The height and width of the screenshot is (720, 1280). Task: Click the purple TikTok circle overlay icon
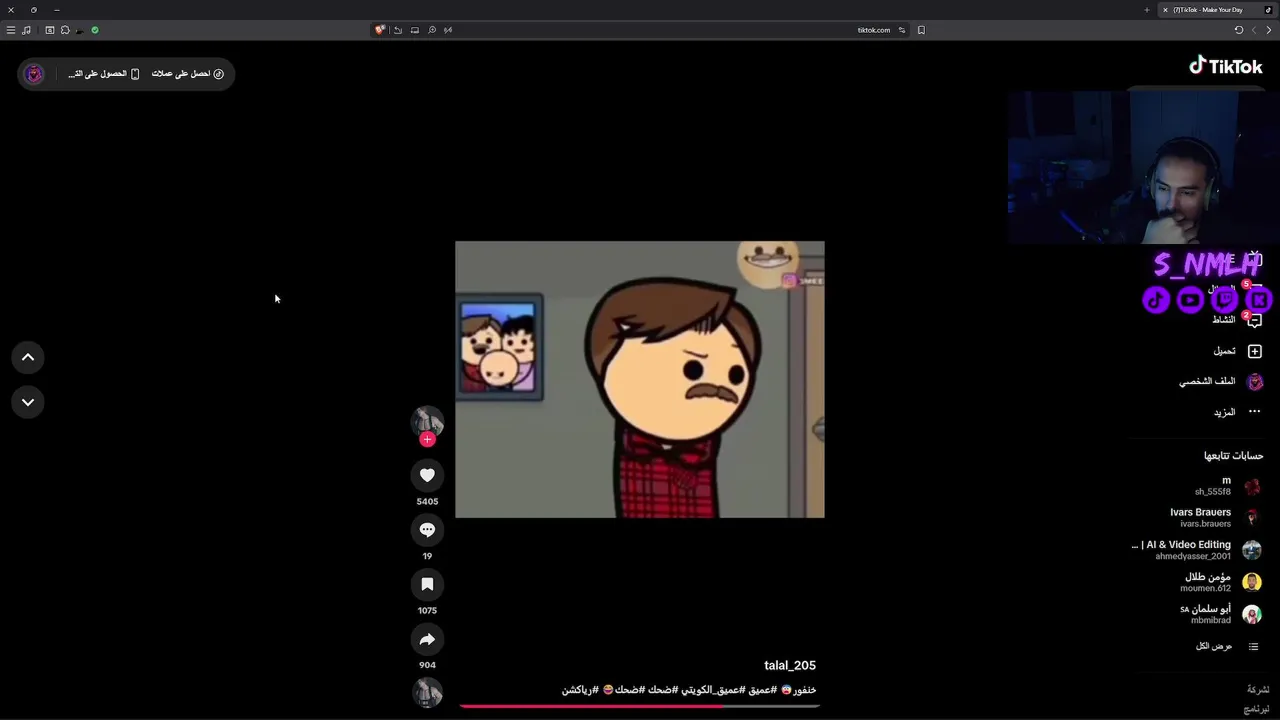click(1156, 299)
